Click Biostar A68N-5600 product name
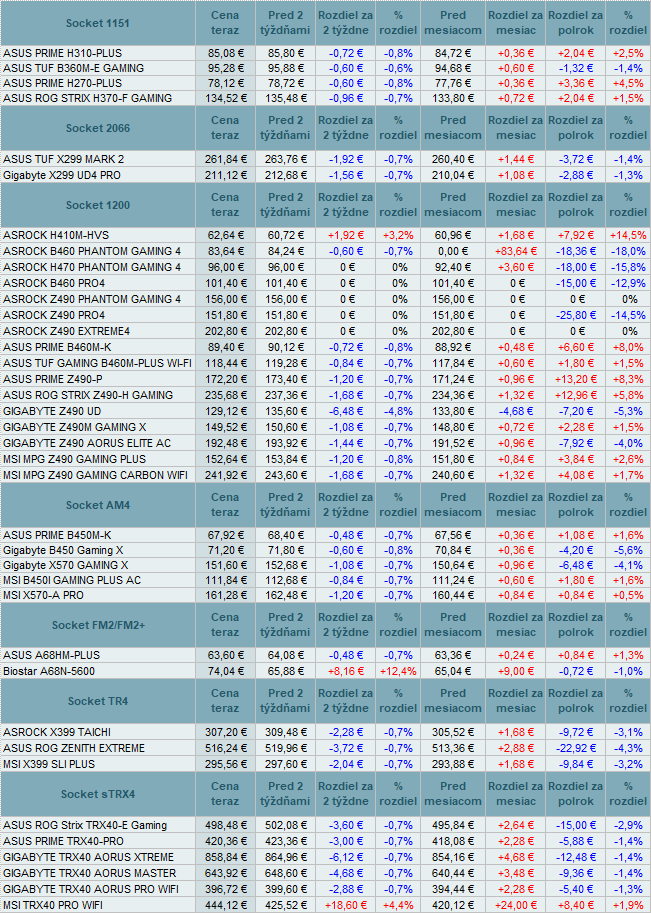 49,671
